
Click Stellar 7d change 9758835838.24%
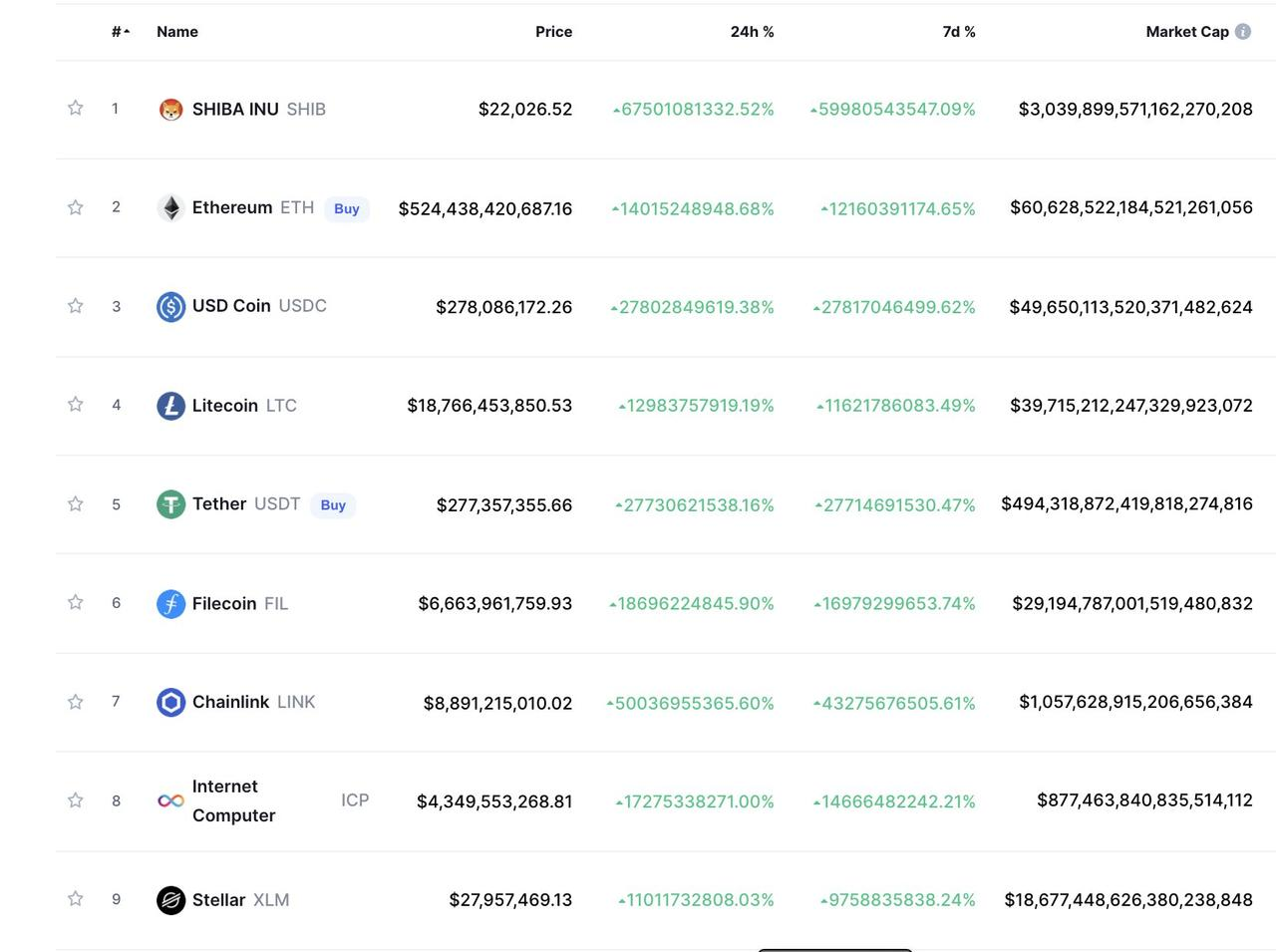click(x=898, y=900)
